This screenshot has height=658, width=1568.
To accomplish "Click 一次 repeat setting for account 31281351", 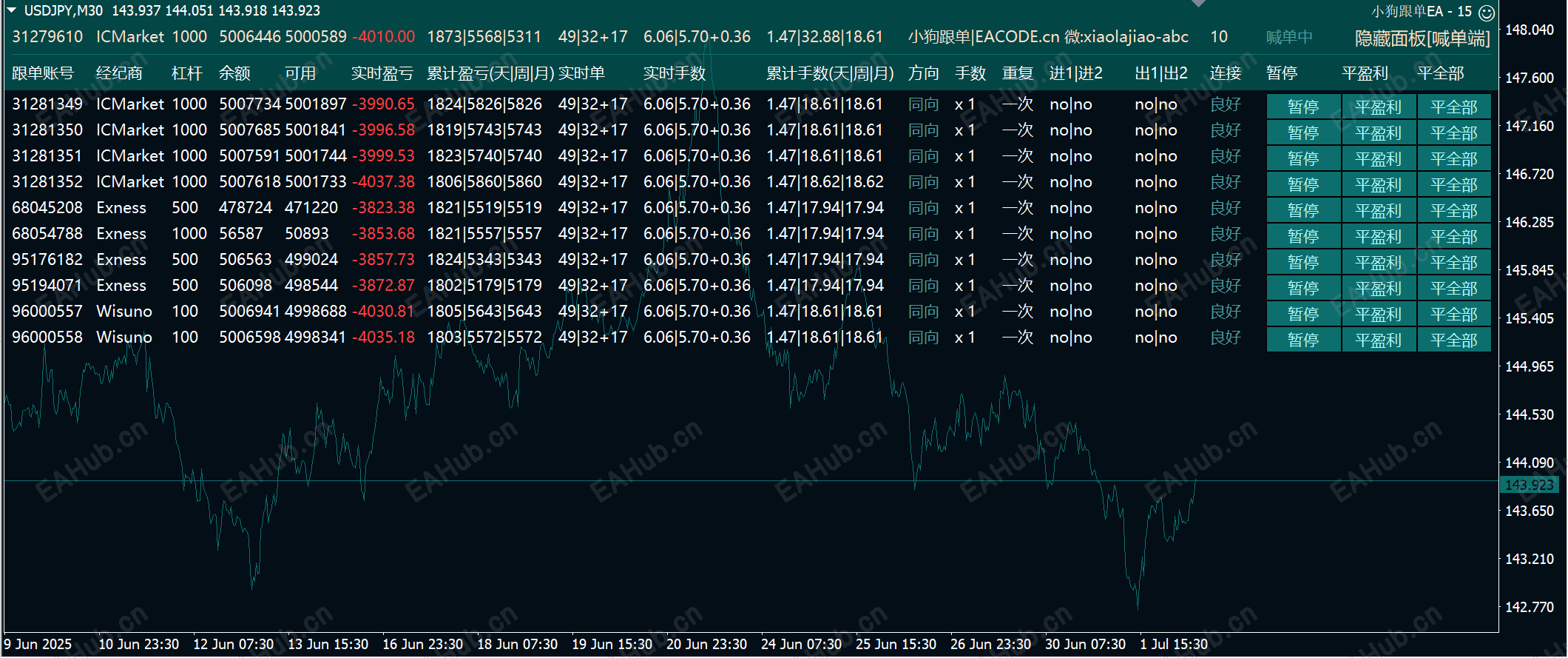I will [1018, 156].
